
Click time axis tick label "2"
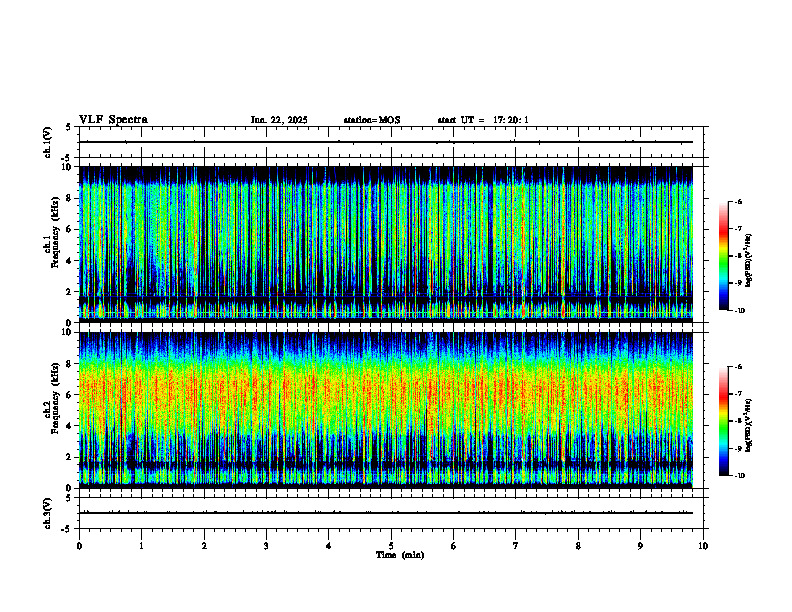pyautogui.click(x=204, y=546)
